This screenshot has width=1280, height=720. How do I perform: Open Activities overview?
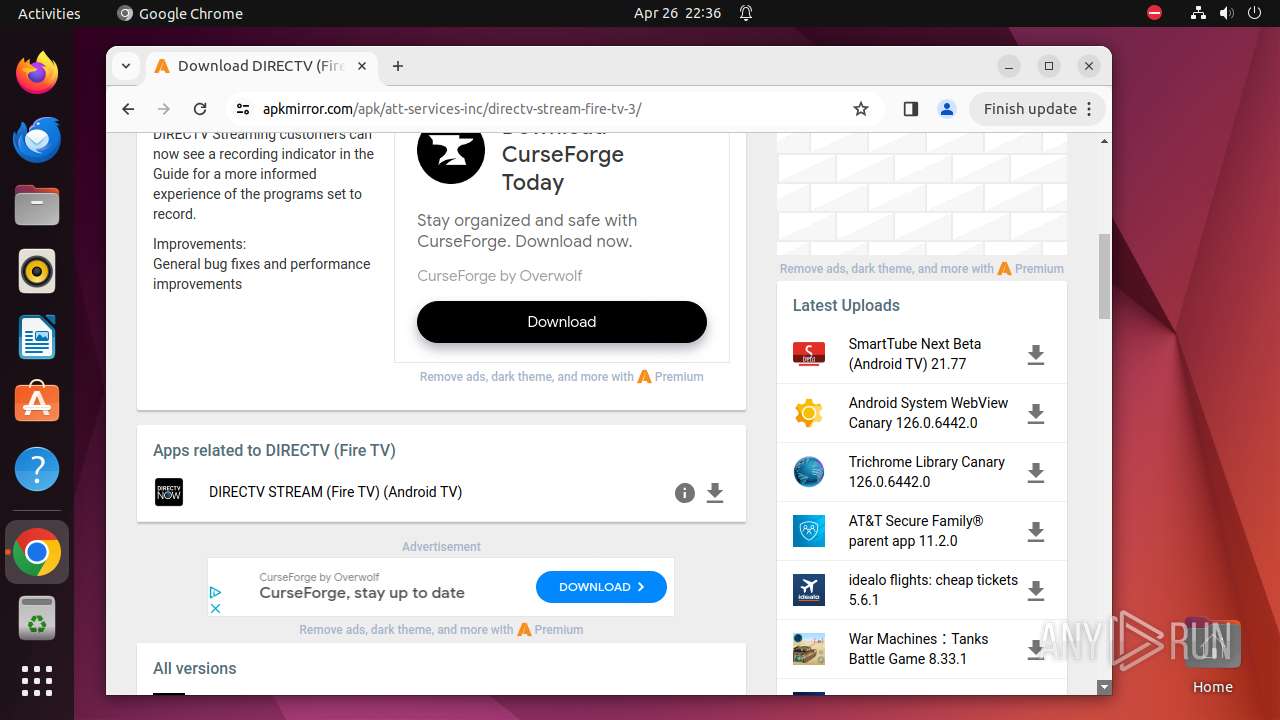[x=49, y=13]
